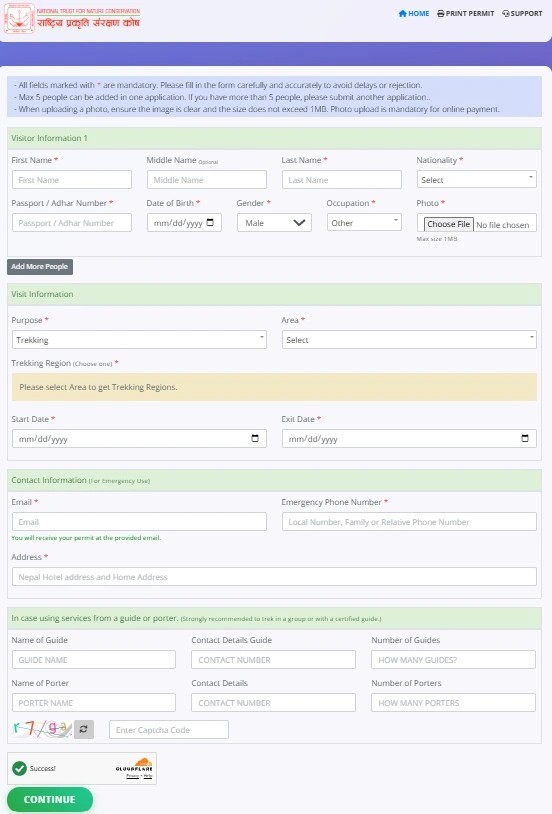Click the Add More People button
Image resolution: width=552 pixels, height=814 pixels.
[40, 266]
